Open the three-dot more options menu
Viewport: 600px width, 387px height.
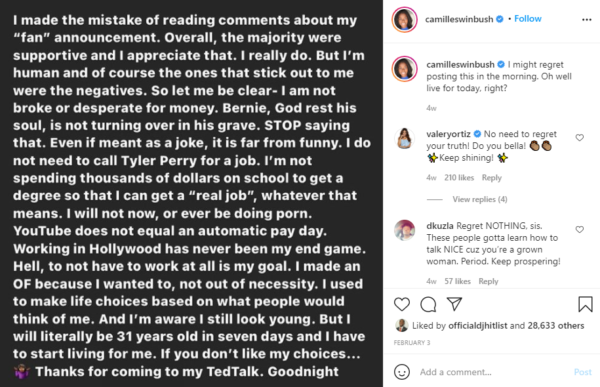(587, 20)
